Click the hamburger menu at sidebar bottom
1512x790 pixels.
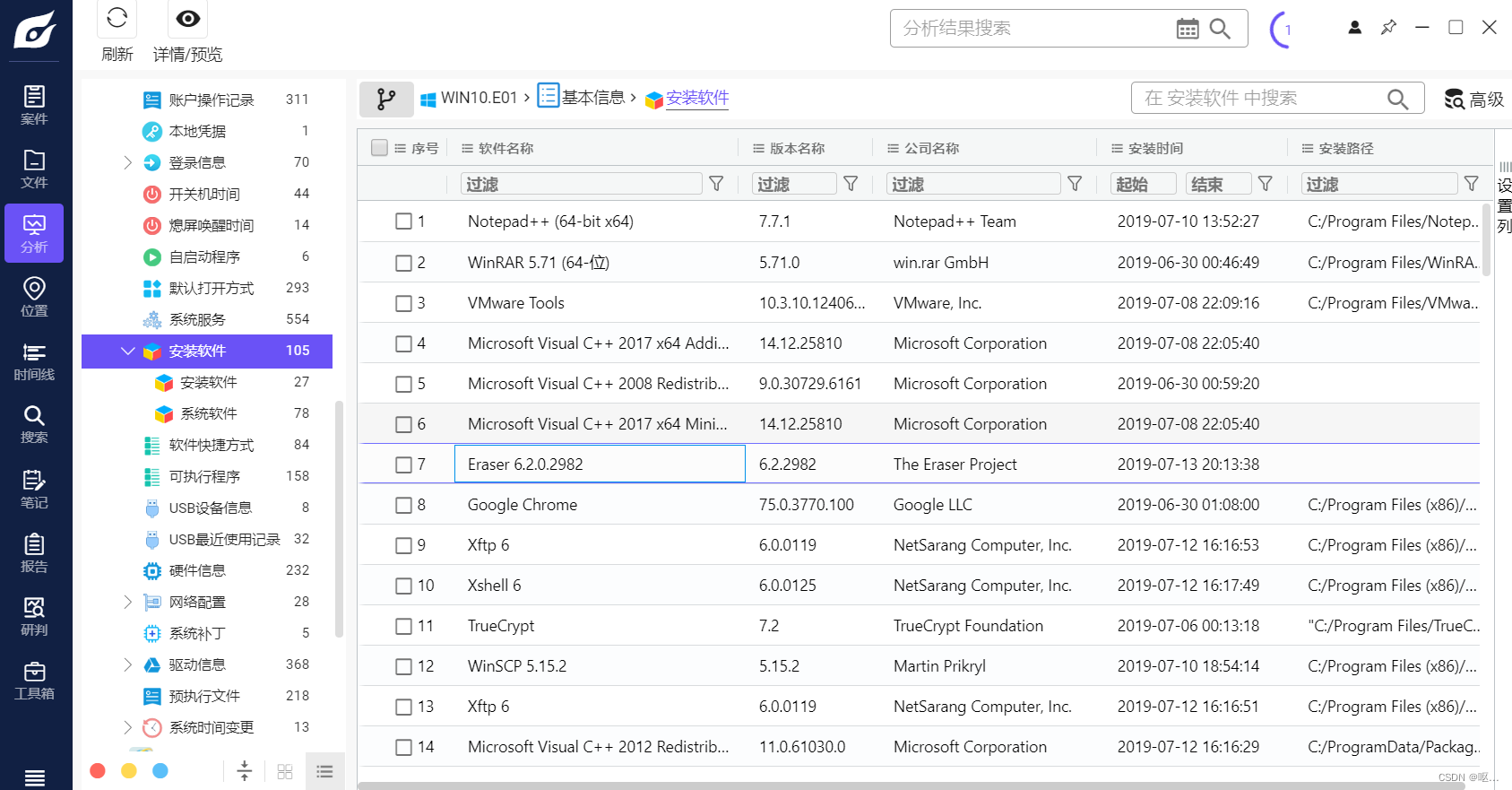coord(34,777)
